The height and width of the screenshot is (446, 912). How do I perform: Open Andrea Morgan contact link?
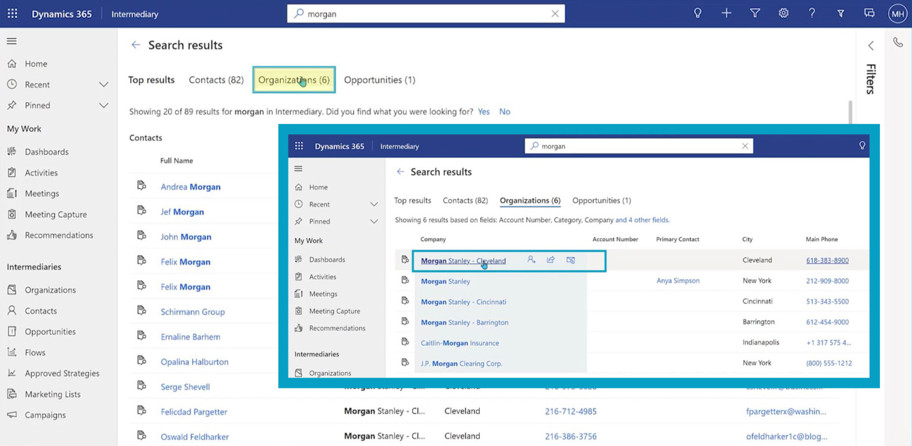click(191, 187)
